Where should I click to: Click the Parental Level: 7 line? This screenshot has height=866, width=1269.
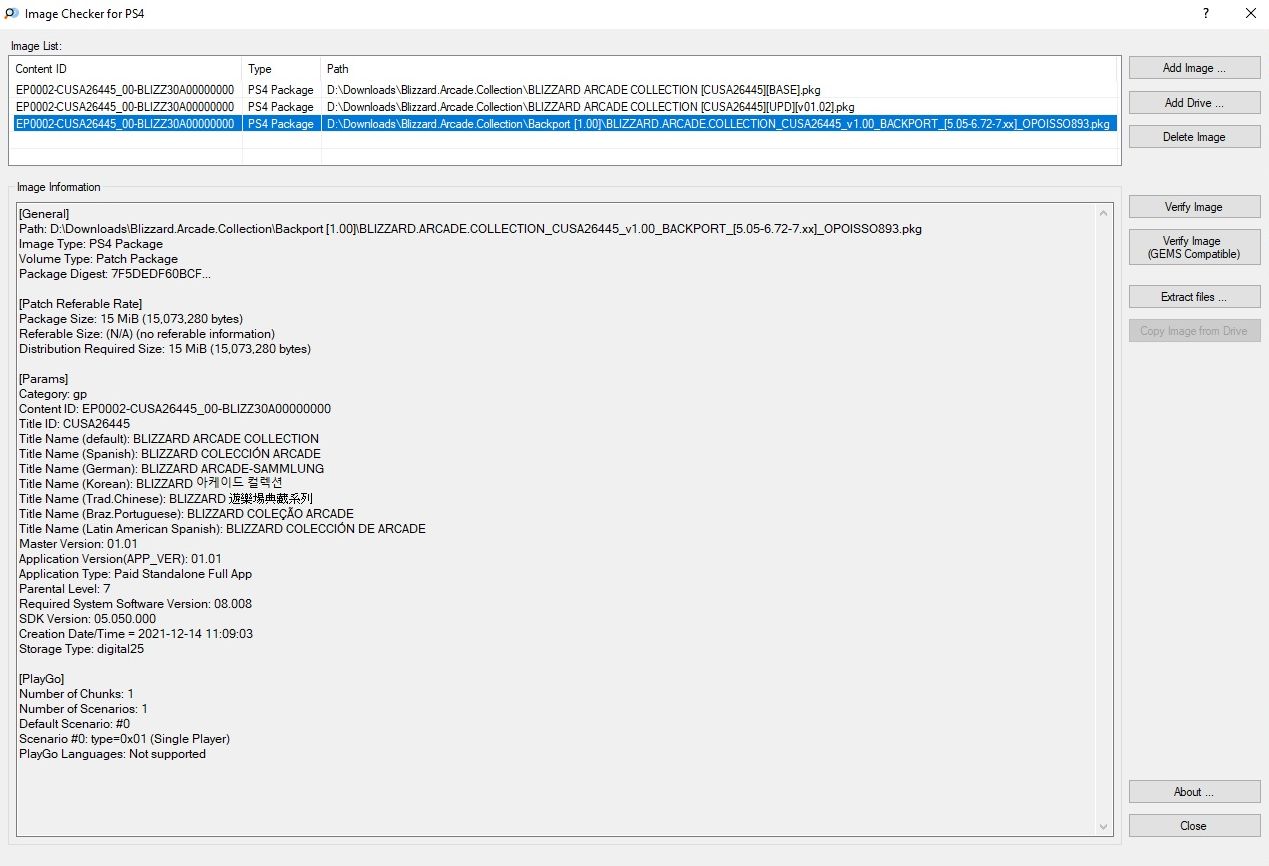click(64, 589)
